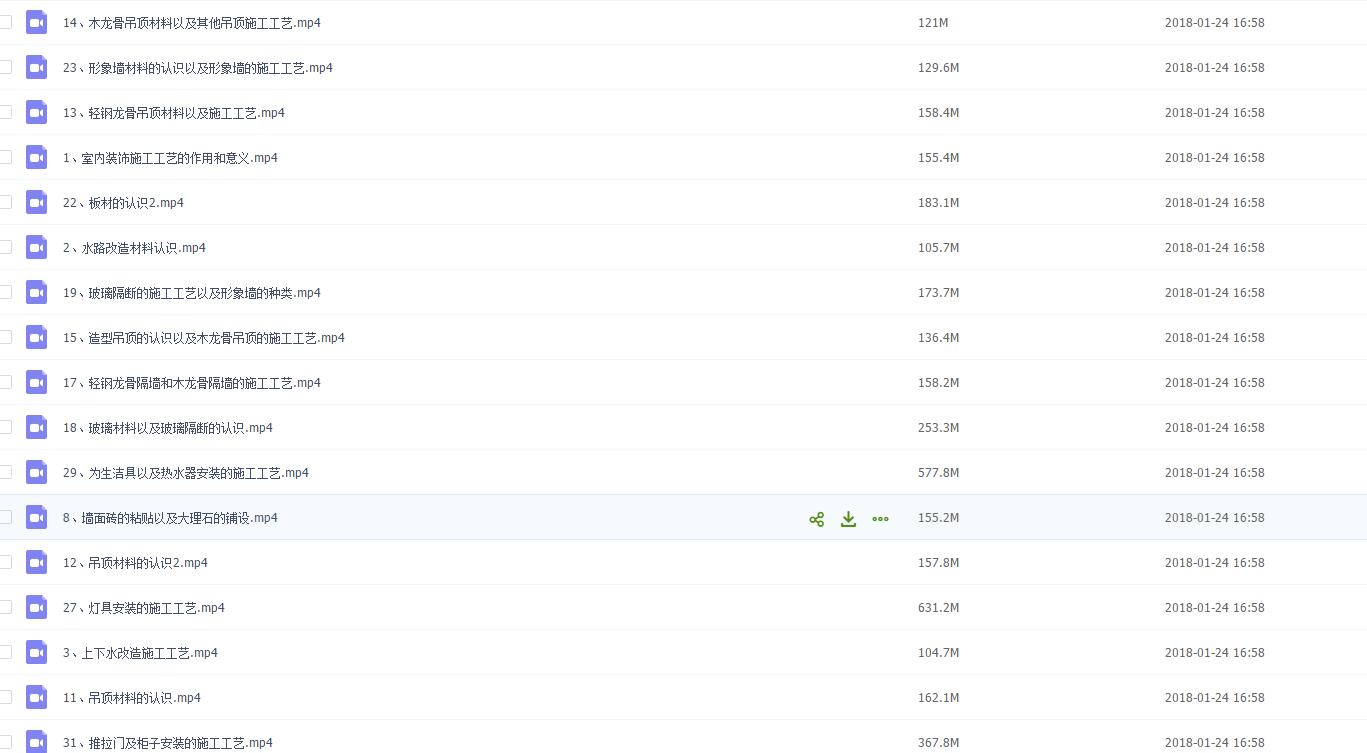1367x753 pixels.
Task: Click the date in the 173.7M row
Action: (x=1215, y=292)
